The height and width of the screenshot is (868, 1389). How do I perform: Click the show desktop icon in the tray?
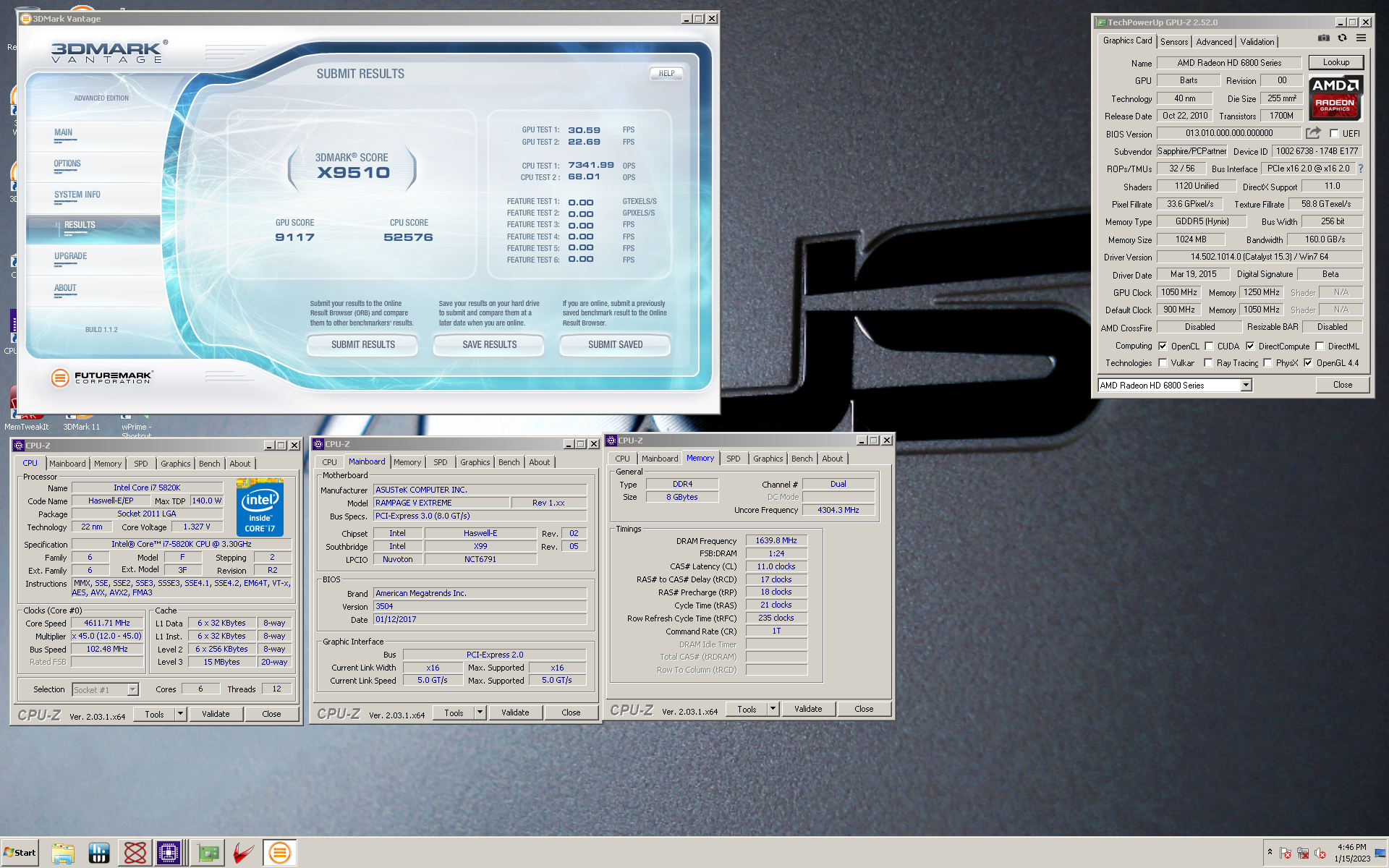(x=1380, y=853)
